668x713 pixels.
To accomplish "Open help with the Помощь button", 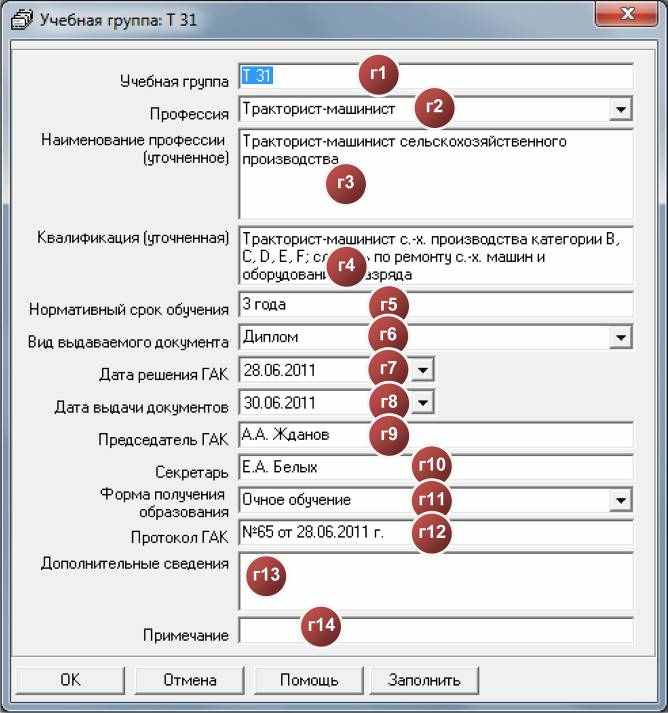I will [x=309, y=680].
